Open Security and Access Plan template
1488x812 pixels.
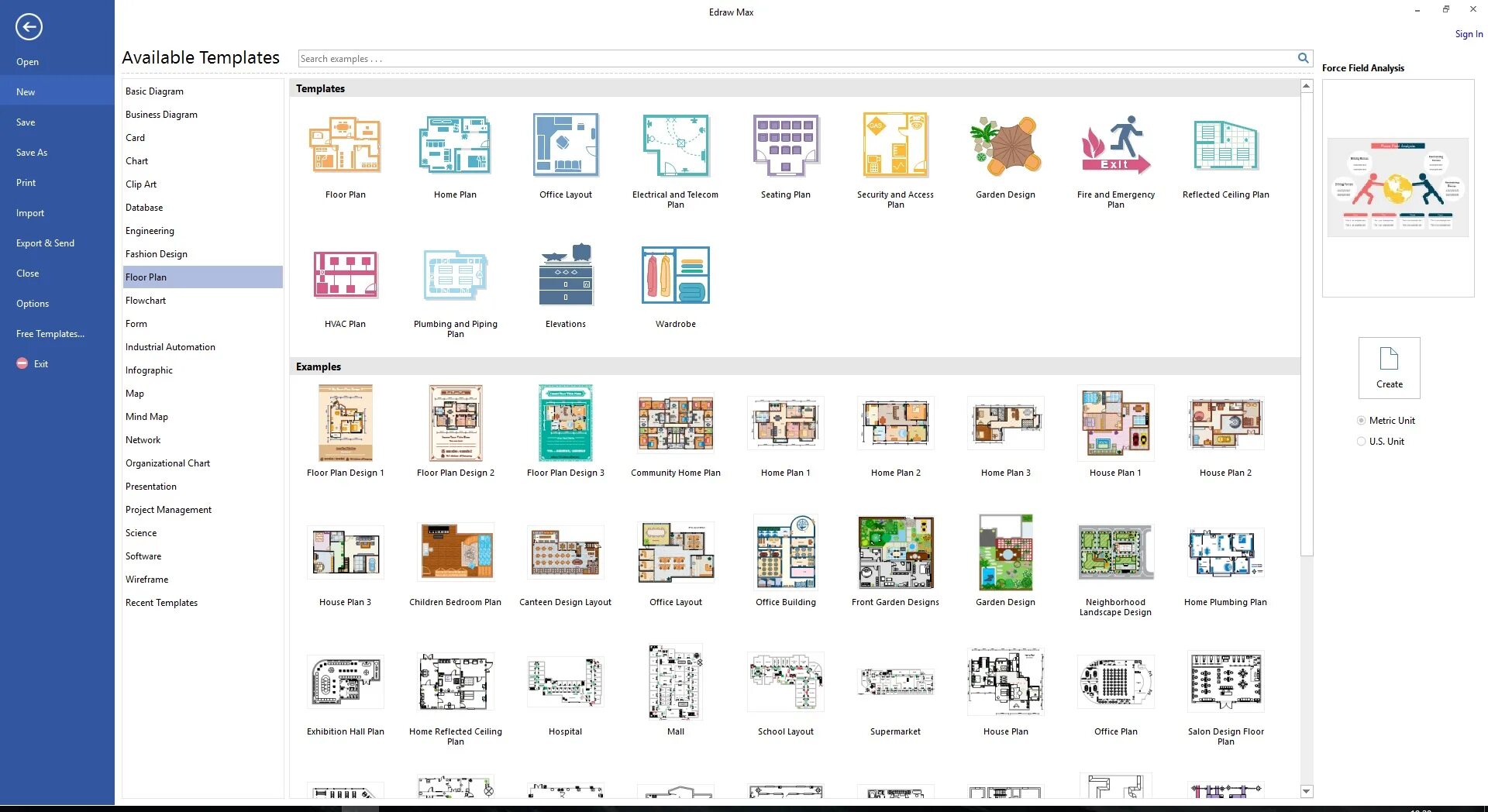[x=896, y=145]
